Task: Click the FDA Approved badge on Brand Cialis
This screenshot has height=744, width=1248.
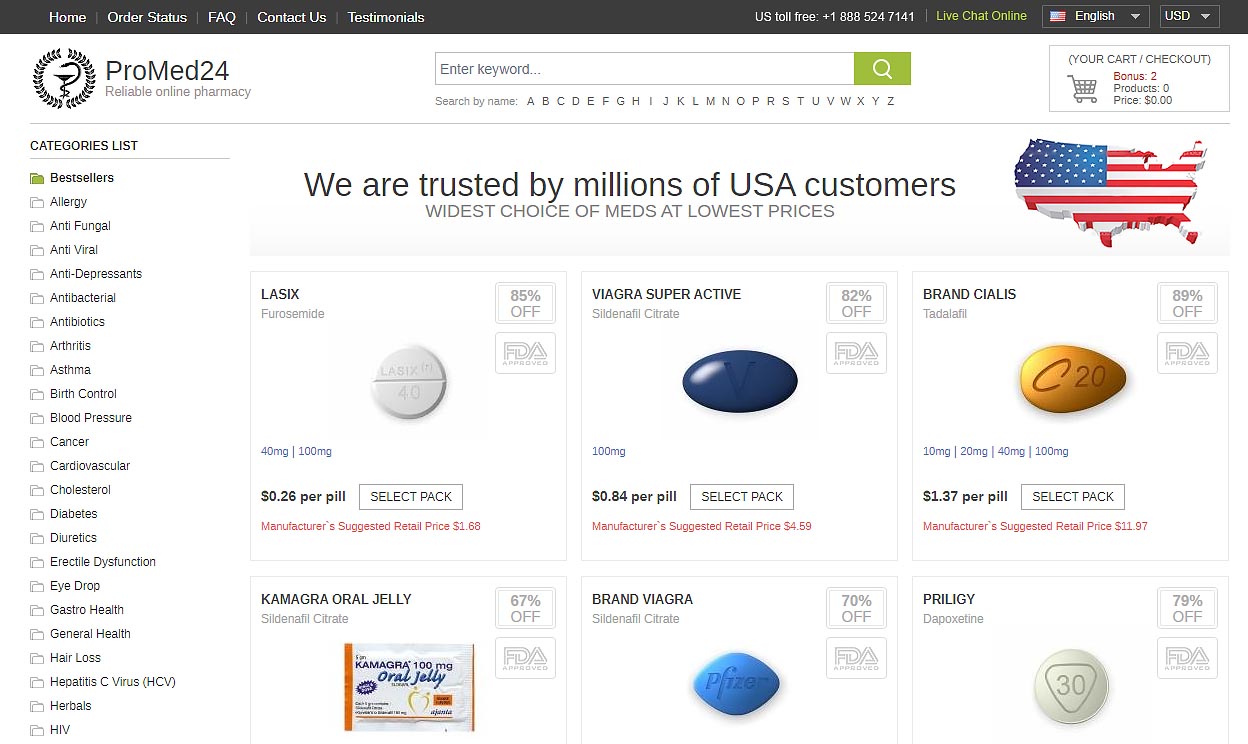Action: click(x=1187, y=353)
